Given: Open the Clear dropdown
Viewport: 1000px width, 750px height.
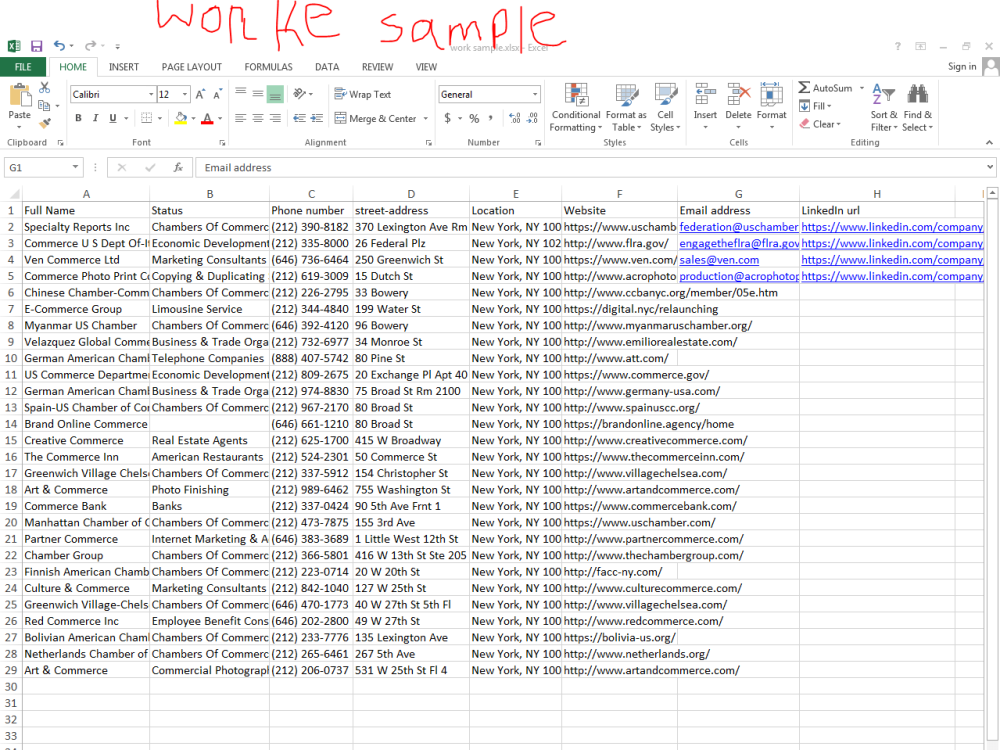Looking at the screenshot, I should 820,124.
